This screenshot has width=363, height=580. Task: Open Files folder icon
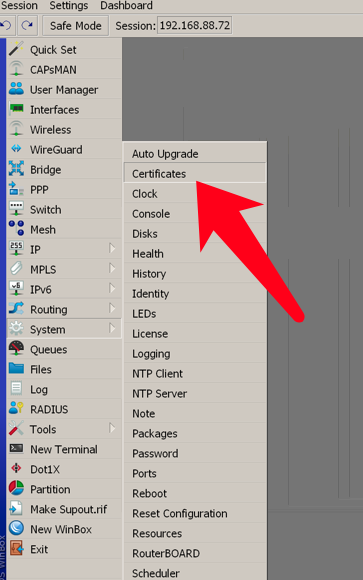click(16, 369)
